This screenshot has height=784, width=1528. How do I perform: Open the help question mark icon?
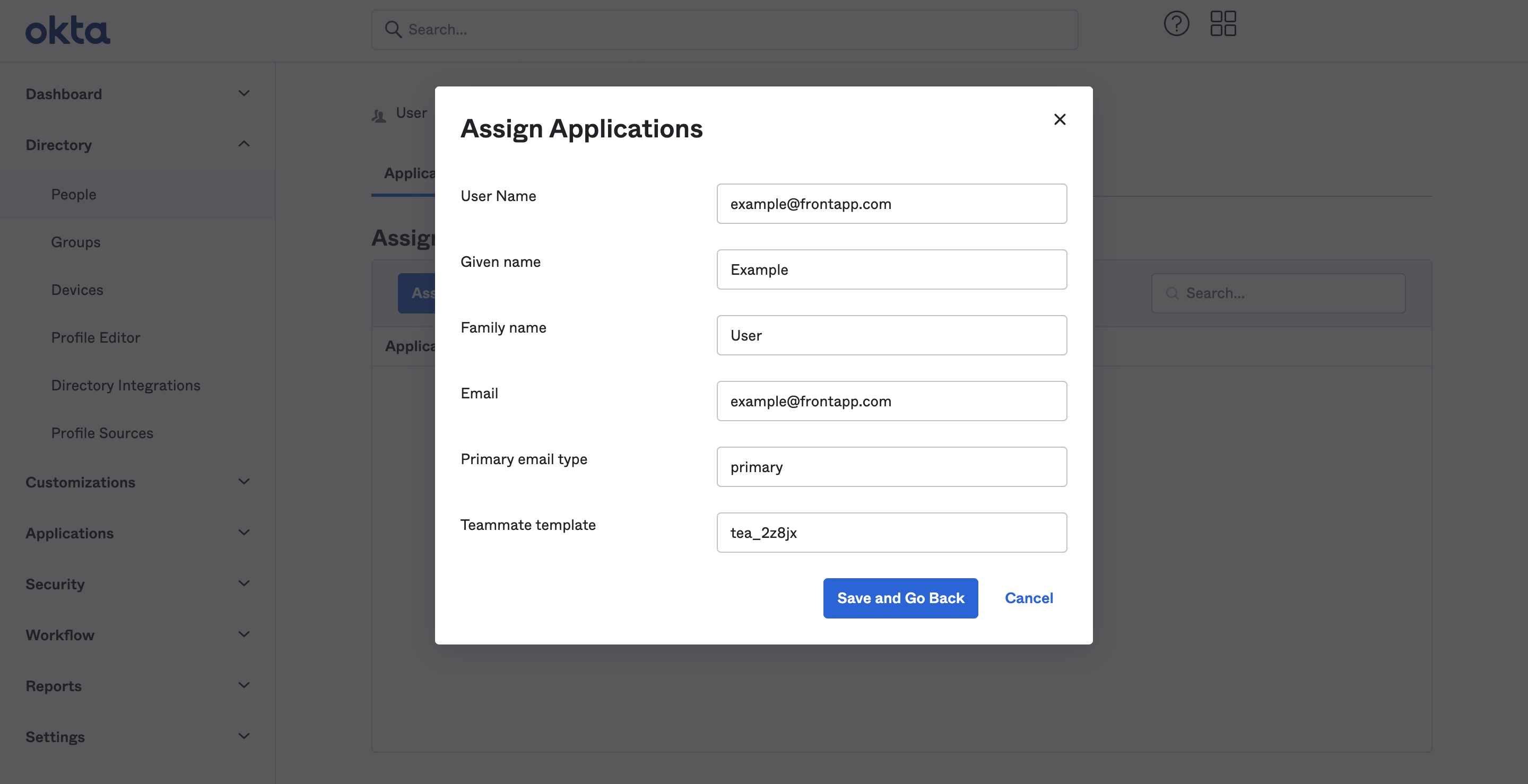click(1176, 24)
